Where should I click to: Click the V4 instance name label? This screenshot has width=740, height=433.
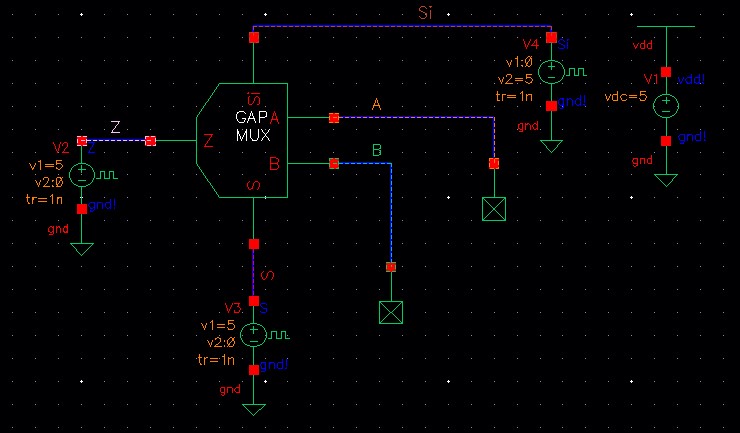pos(531,44)
